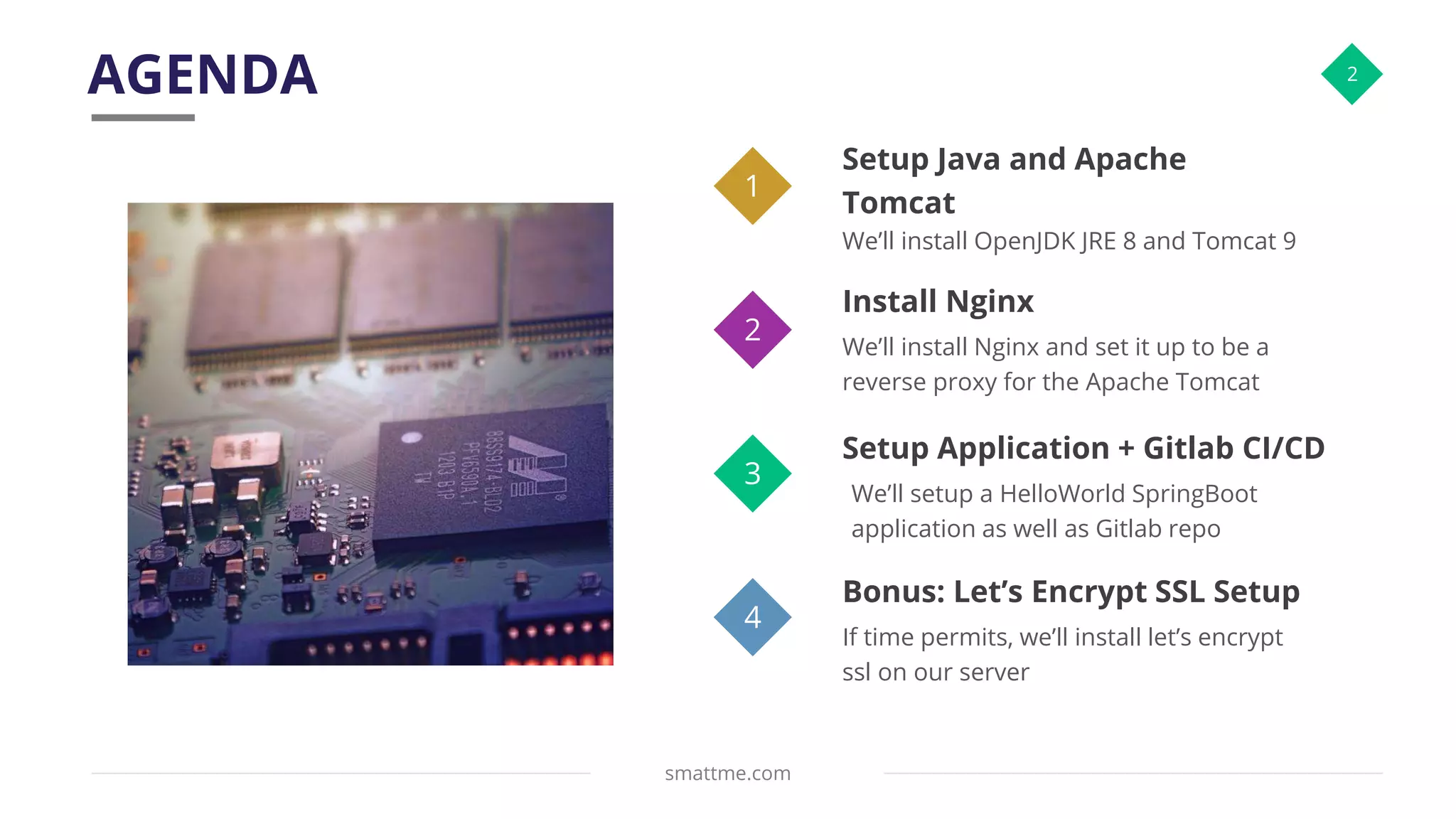The height and width of the screenshot is (819, 1456).
Task: Click the blue diamond numbered 4
Action: pyautogui.click(x=752, y=617)
